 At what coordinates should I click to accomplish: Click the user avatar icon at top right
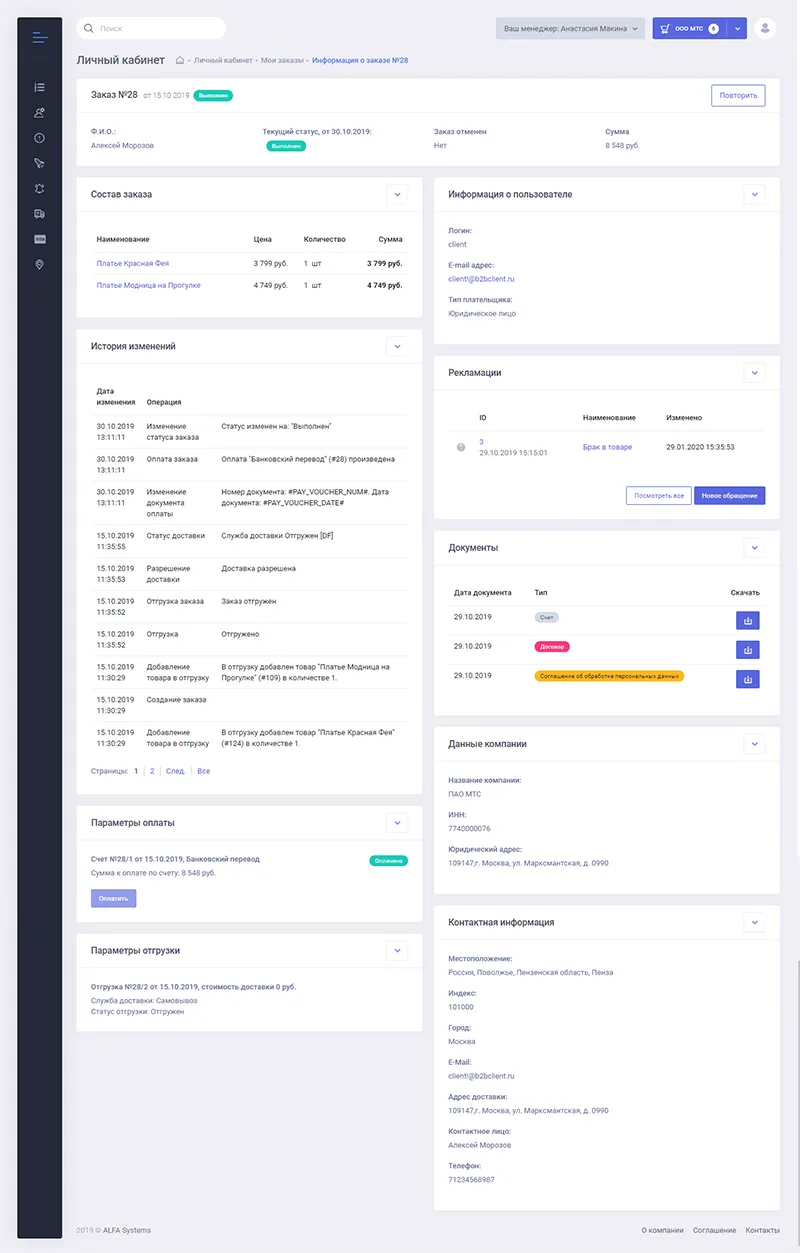pos(765,29)
